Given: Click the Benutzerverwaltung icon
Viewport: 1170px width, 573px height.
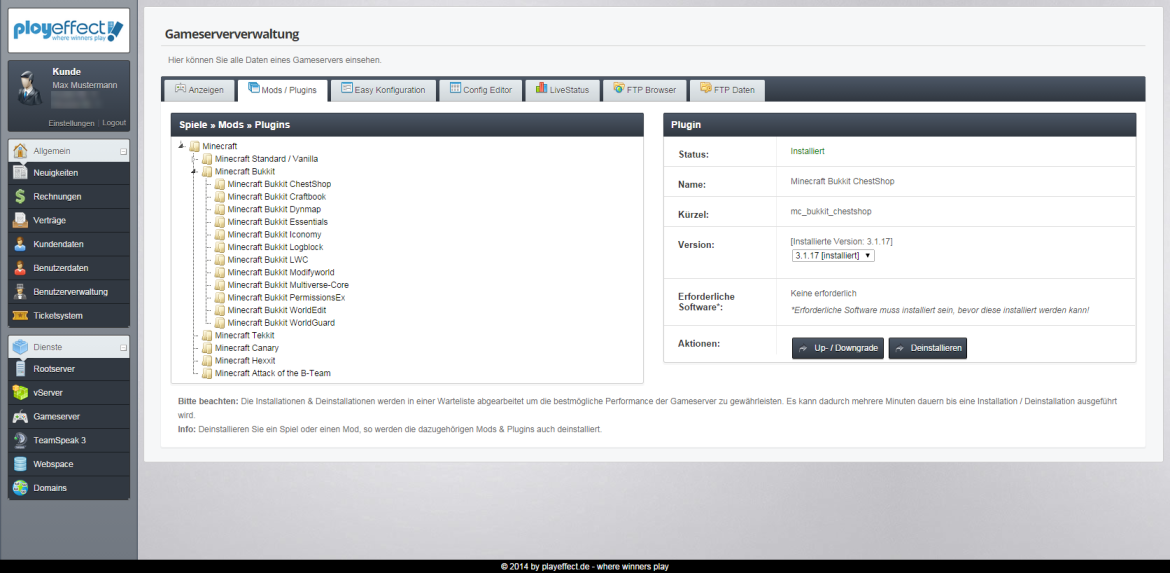Looking at the screenshot, I should coord(20,292).
